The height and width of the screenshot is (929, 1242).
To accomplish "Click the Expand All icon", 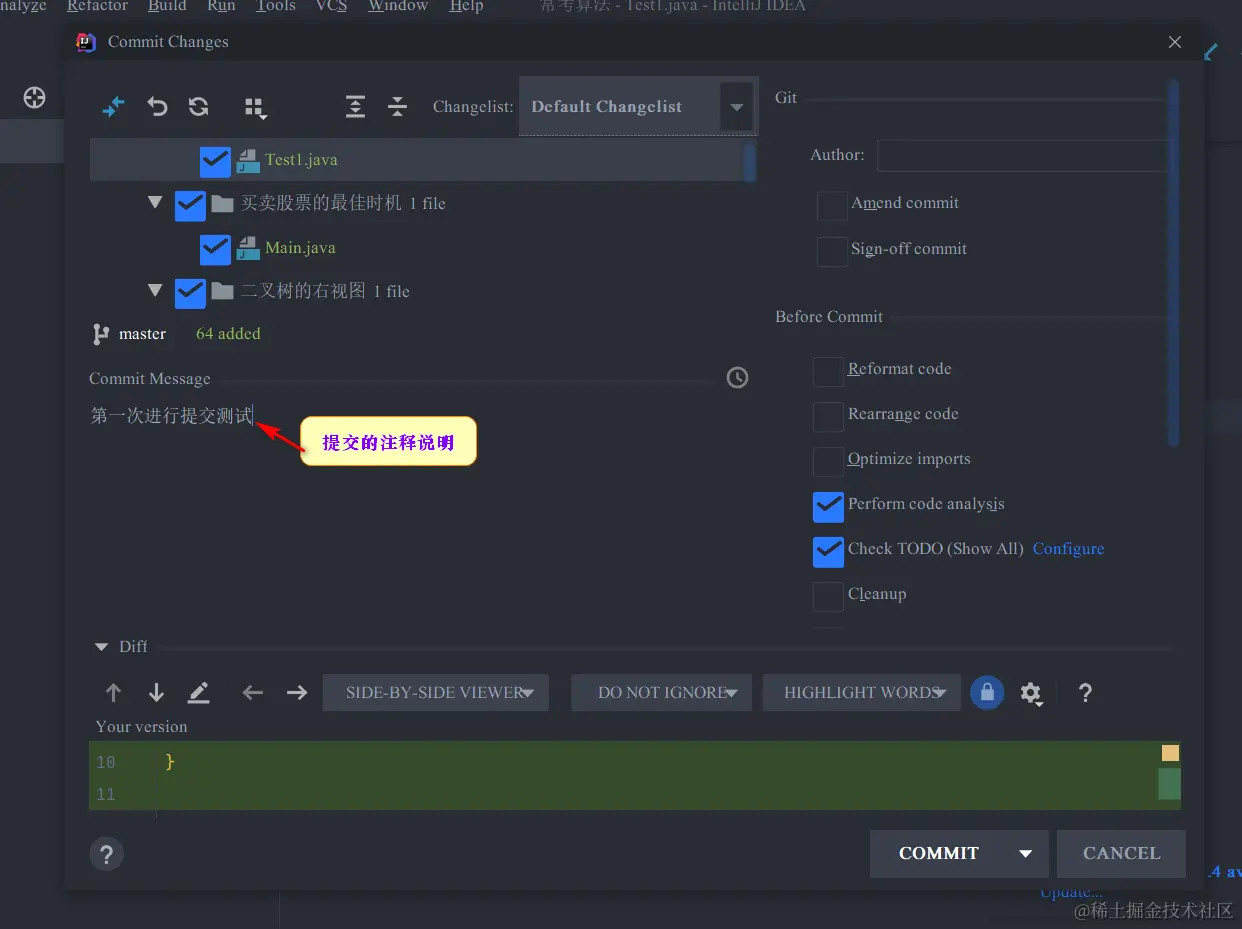I will [355, 107].
